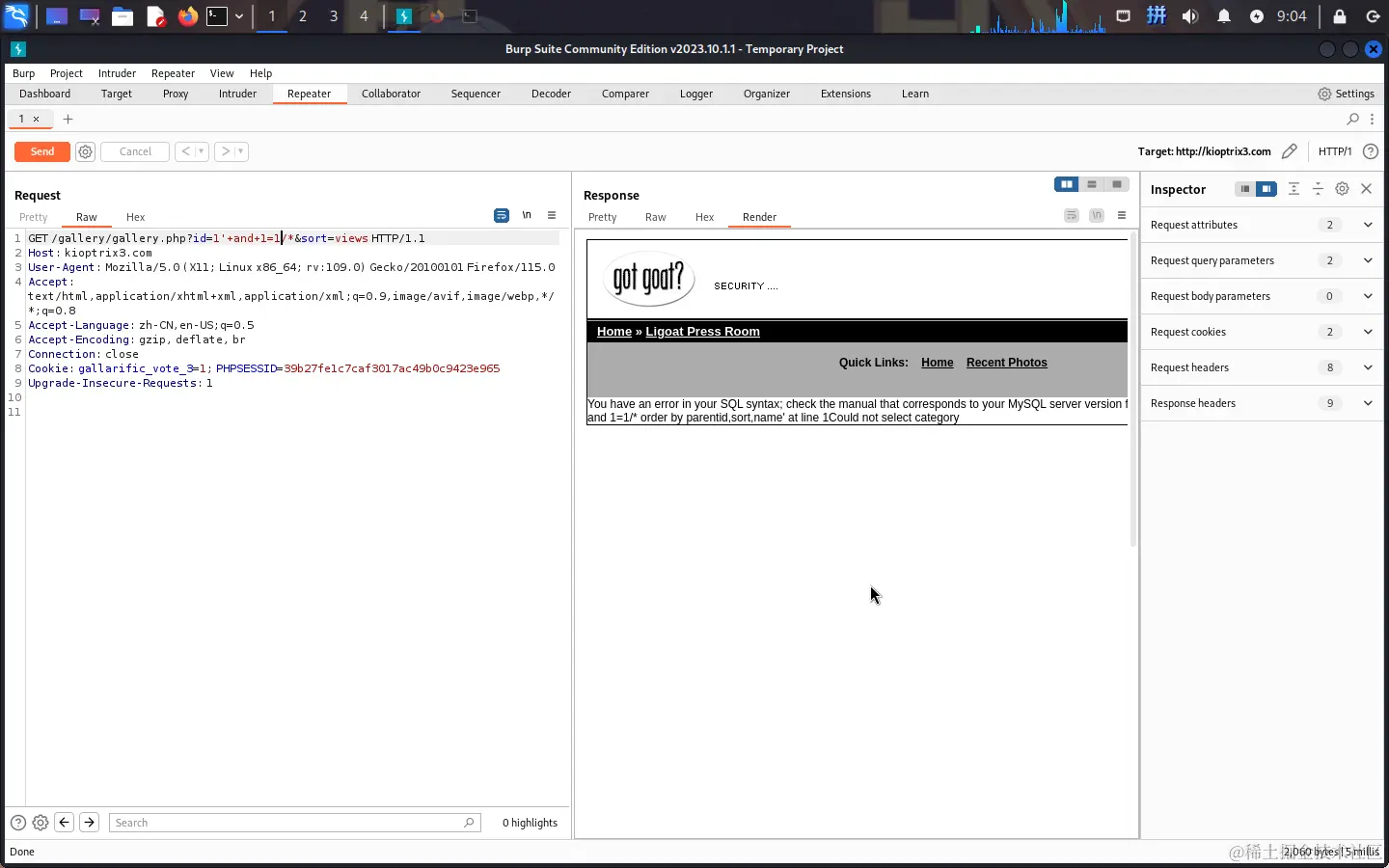Open the Project menu
The height and width of the screenshot is (868, 1389).
click(x=67, y=73)
